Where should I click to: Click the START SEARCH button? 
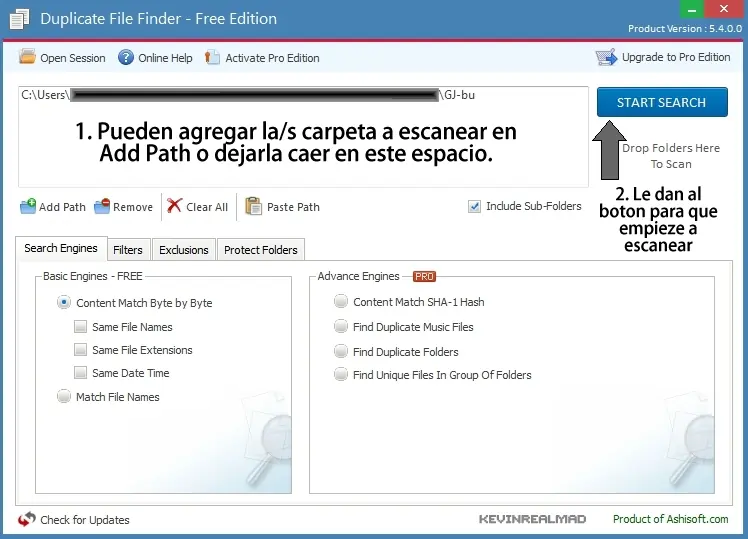coord(662,102)
